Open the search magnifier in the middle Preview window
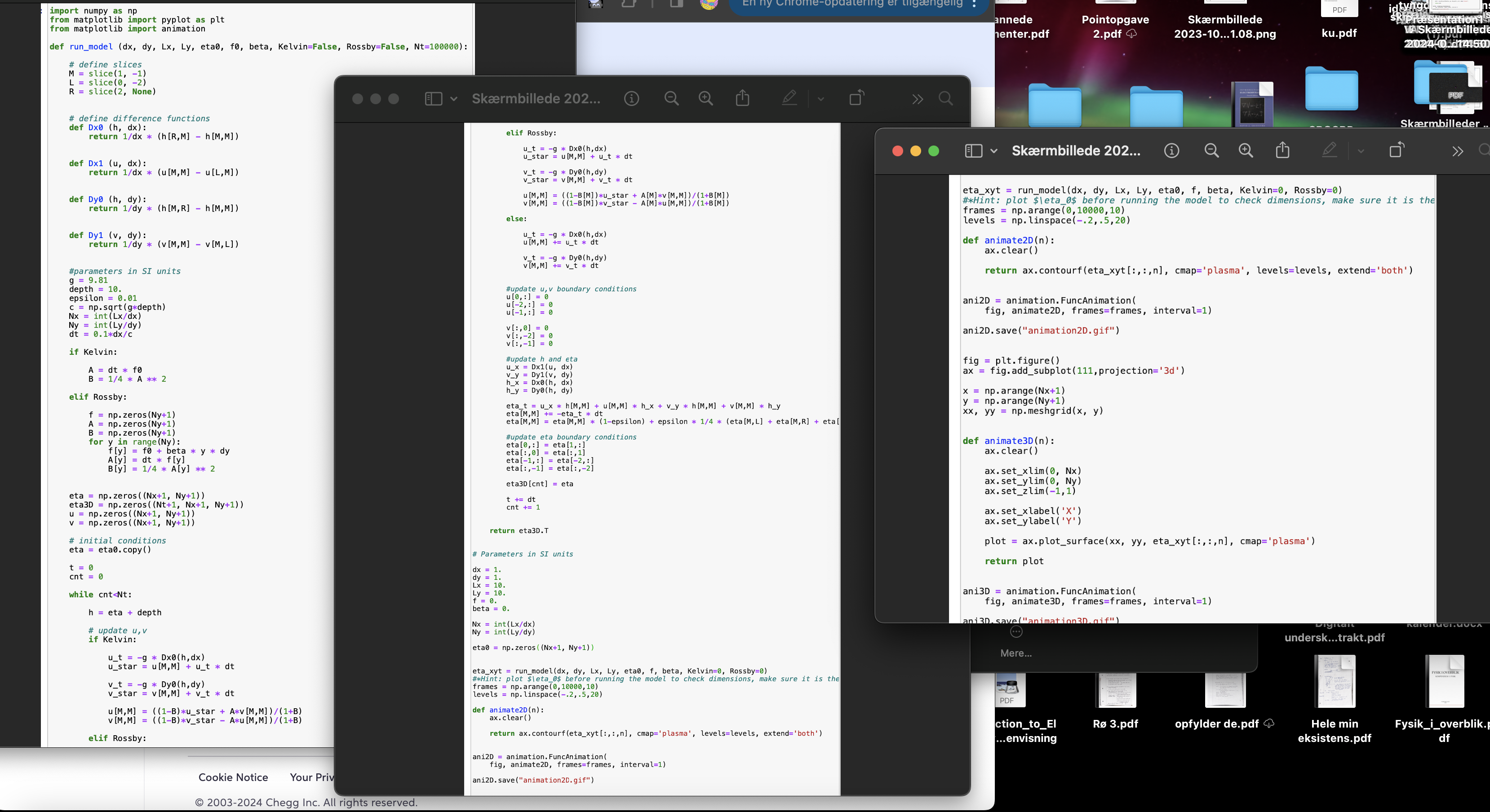The image size is (1490, 812). 945,98
